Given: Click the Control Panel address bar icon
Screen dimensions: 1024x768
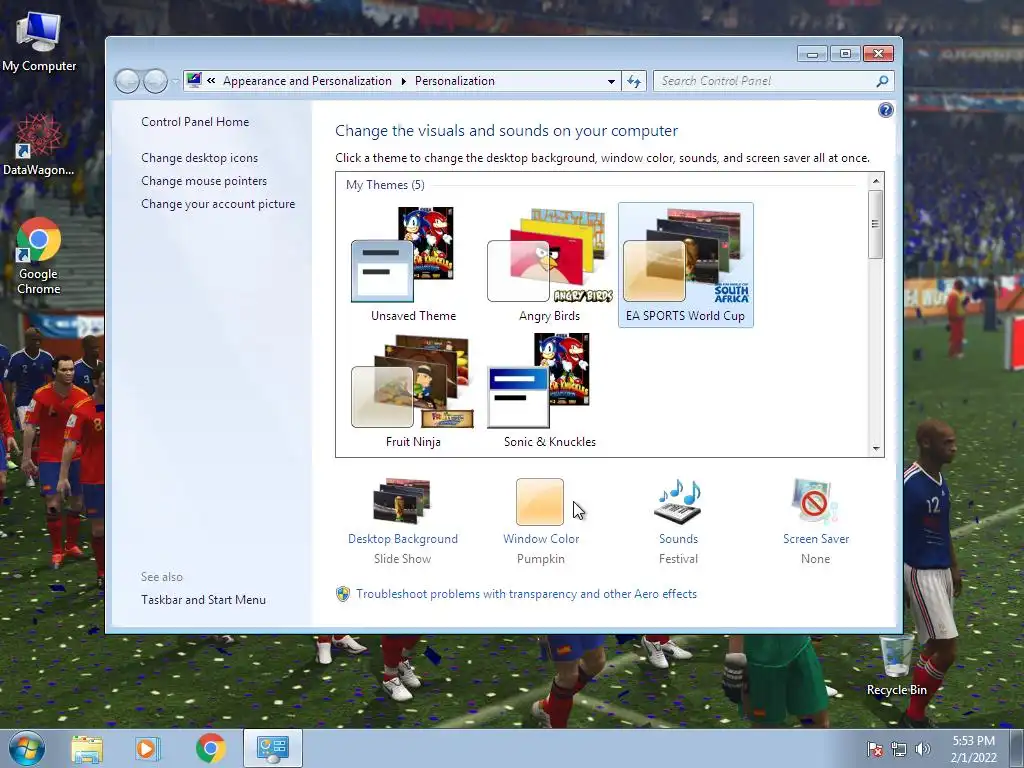Looking at the screenshot, I should coord(194,80).
